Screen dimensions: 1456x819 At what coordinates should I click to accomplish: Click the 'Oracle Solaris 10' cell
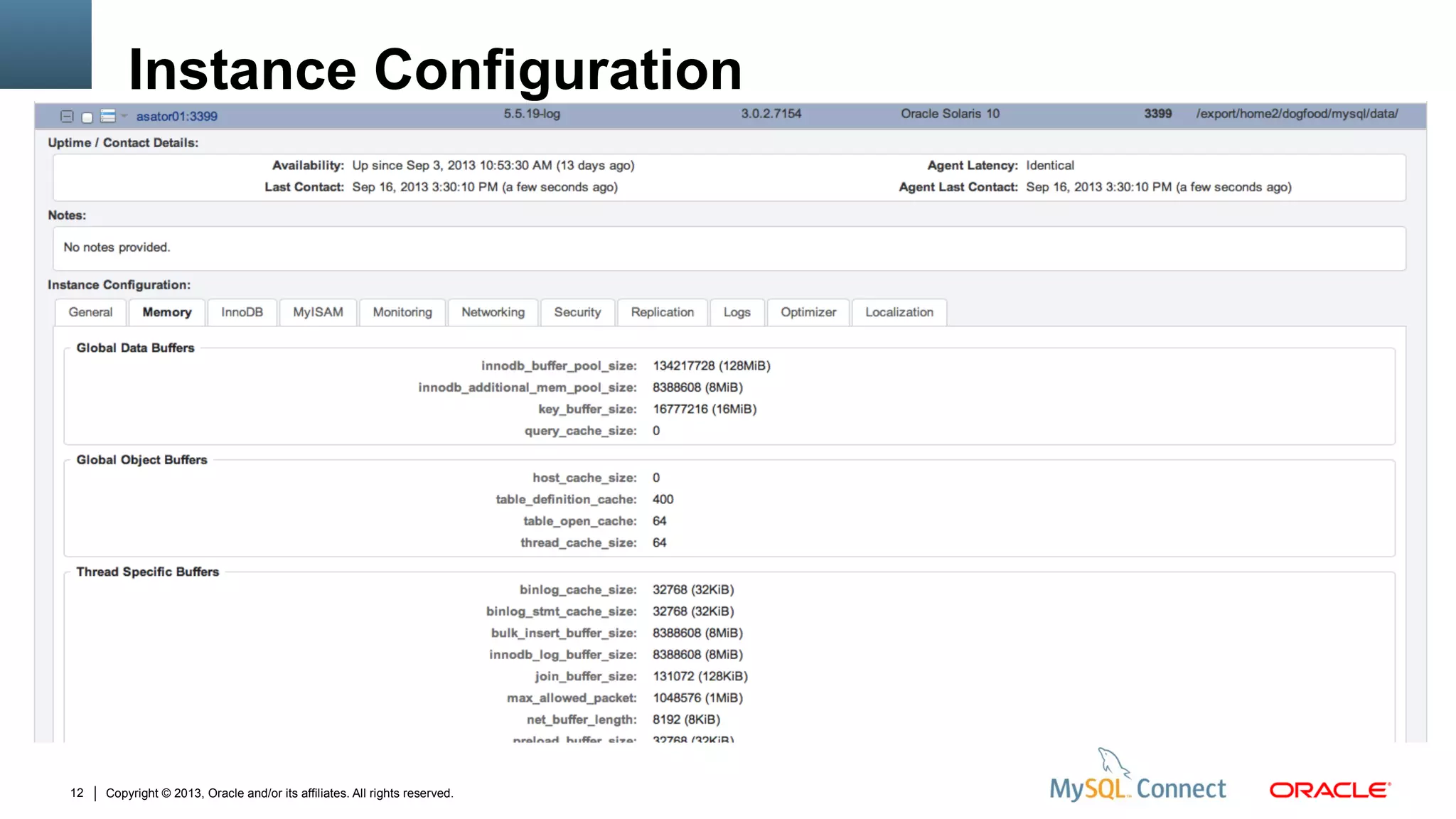[x=950, y=114]
